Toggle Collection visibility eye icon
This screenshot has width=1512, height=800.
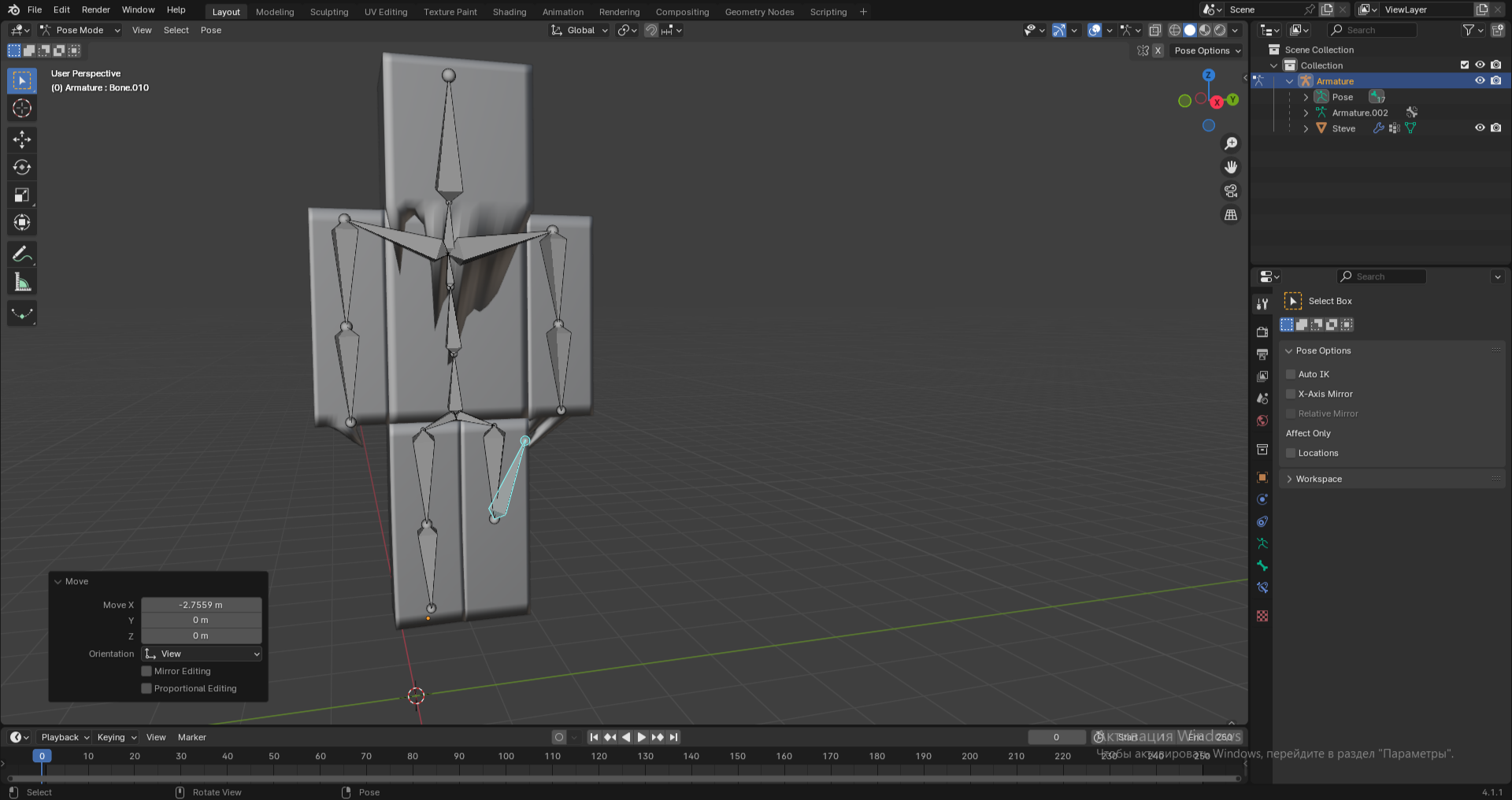(1480, 65)
